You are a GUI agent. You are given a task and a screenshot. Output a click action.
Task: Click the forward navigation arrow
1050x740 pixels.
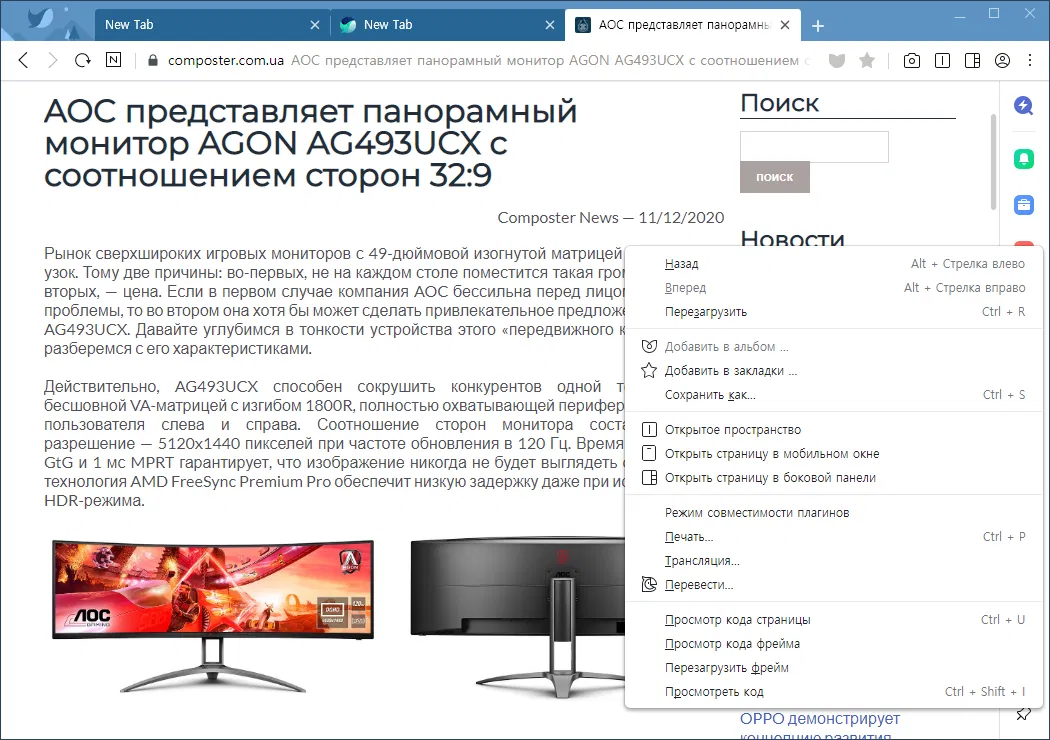click(x=53, y=60)
